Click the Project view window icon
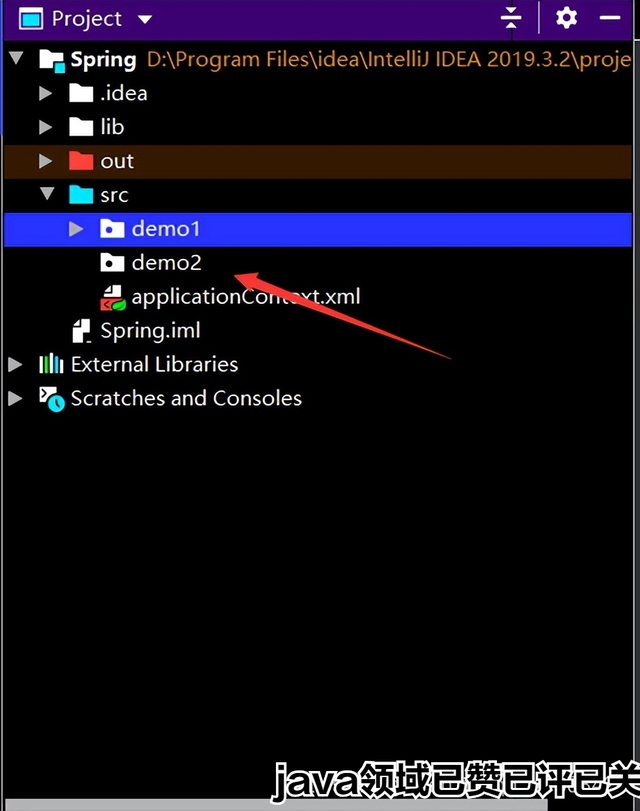 coord(31,19)
